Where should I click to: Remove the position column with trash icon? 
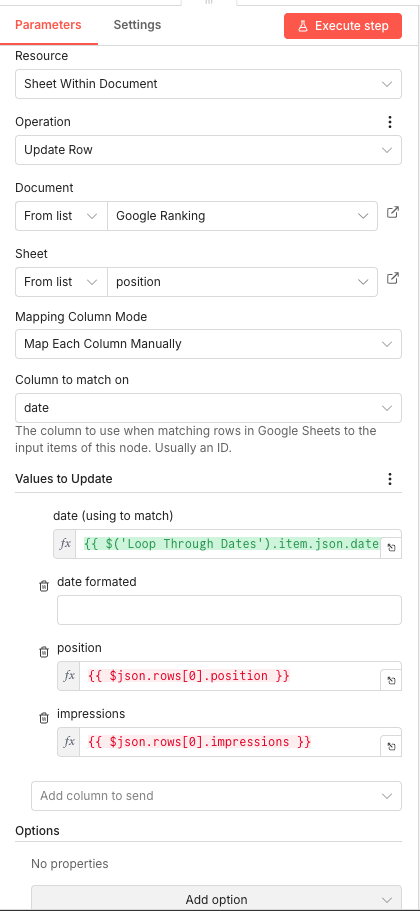[44, 652]
